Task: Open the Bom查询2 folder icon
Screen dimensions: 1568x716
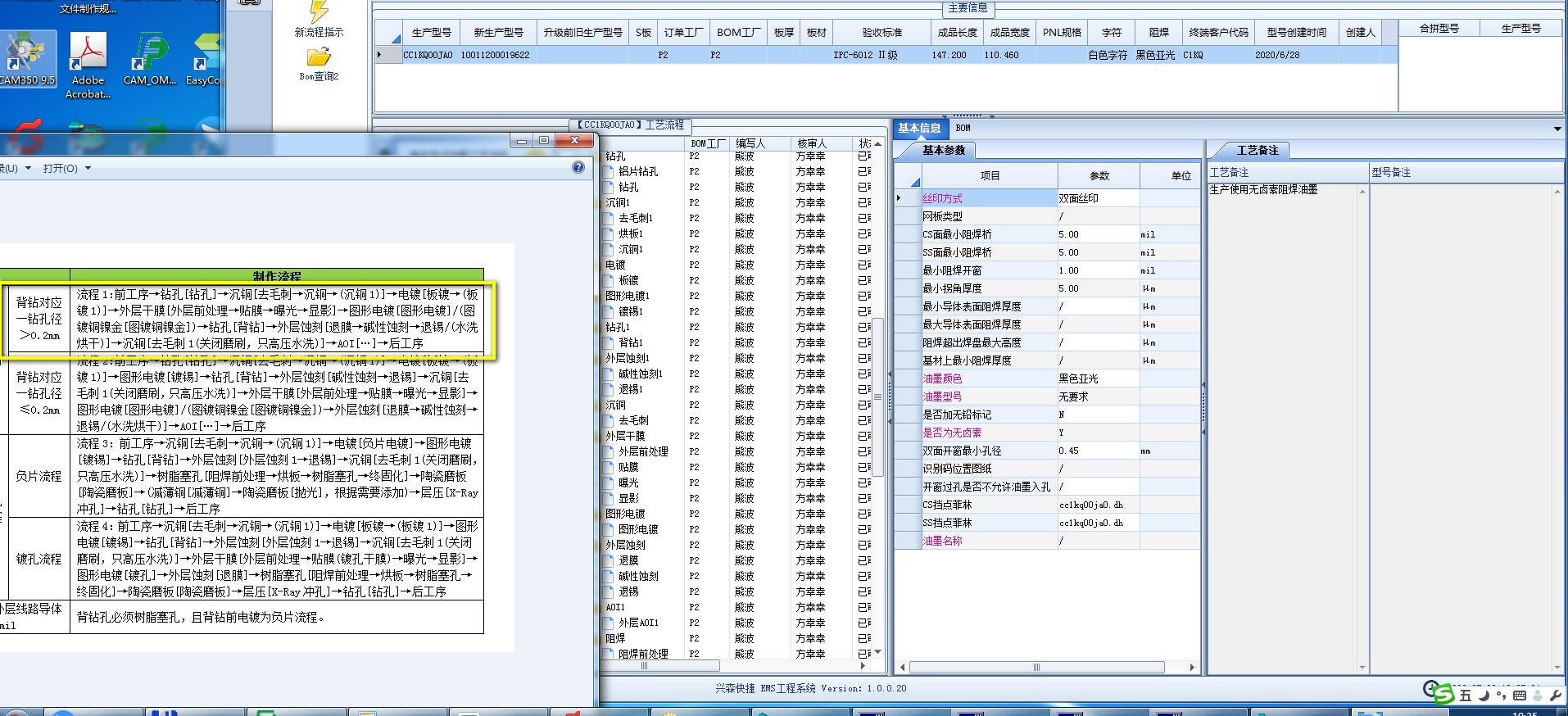Action: [319, 57]
